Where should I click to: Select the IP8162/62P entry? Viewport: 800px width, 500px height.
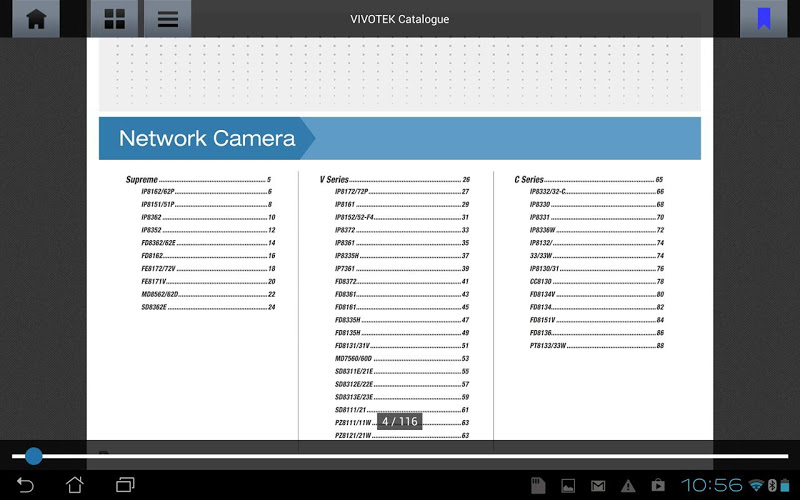click(x=206, y=192)
